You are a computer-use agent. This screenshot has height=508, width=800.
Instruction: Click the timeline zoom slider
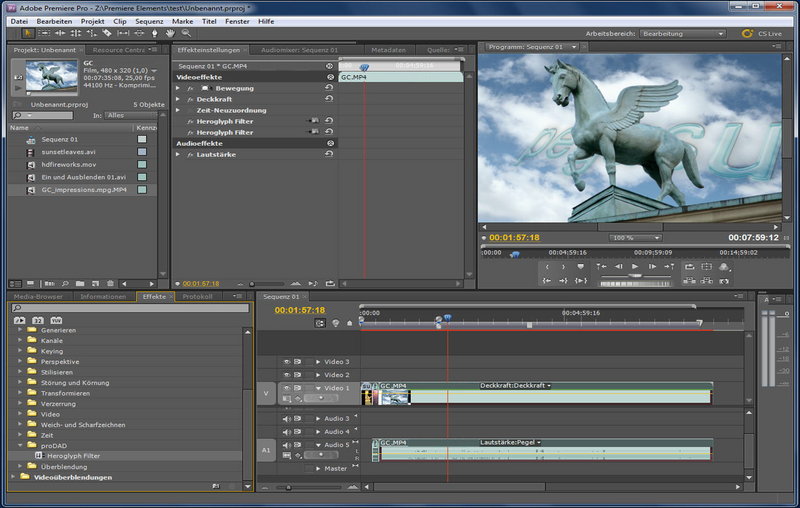tap(288, 488)
